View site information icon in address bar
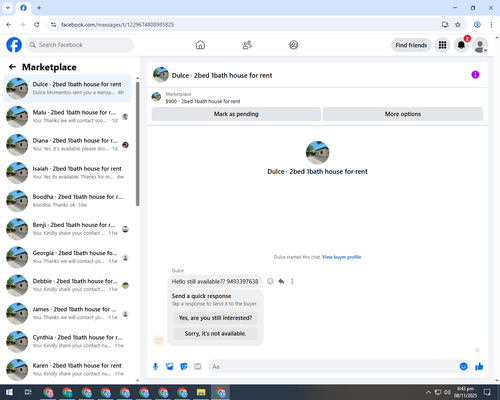Screen dimensions: 500x400 (53, 24)
